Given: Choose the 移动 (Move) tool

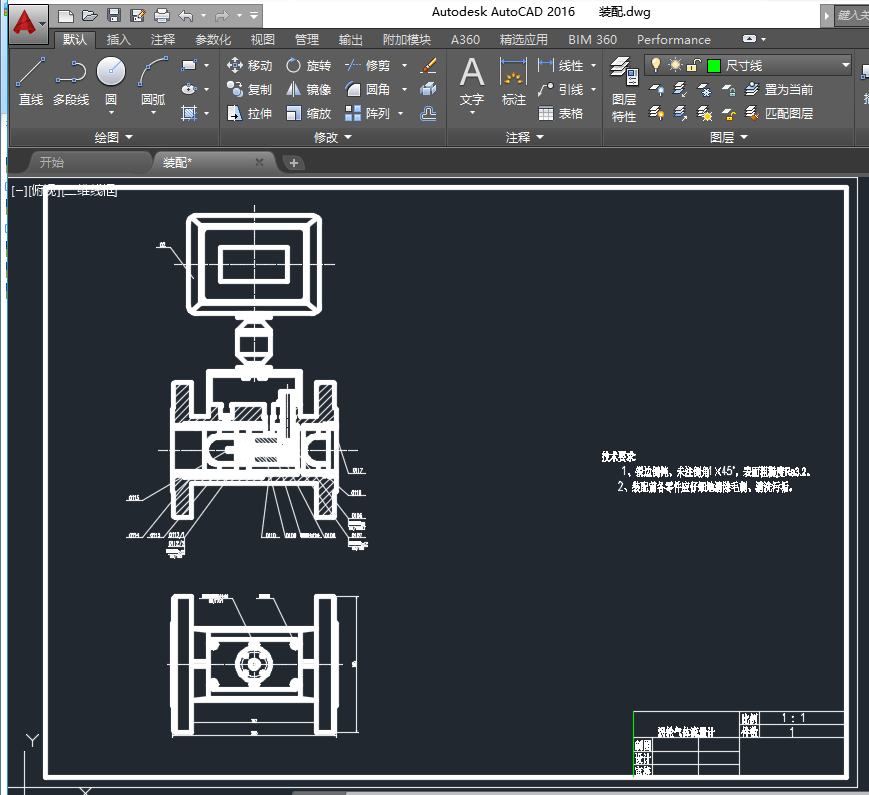Looking at the screenshot, I should (249, 66).
